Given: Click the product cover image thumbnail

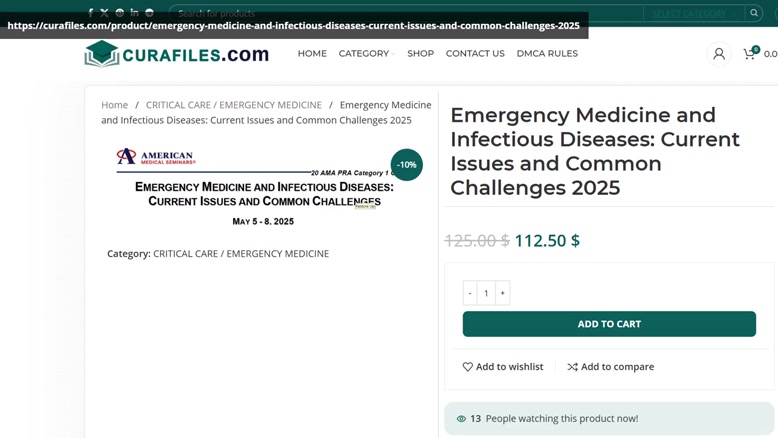Looking at the screenshot, I should (263, 188).
